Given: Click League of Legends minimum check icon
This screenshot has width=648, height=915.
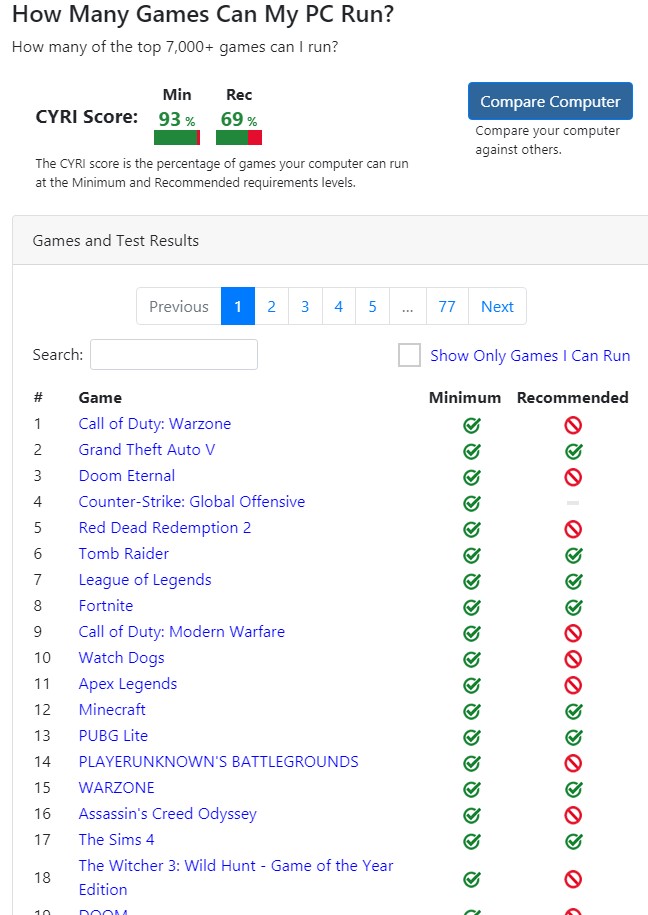Looking at the screenshot, I should coord(472,581).
